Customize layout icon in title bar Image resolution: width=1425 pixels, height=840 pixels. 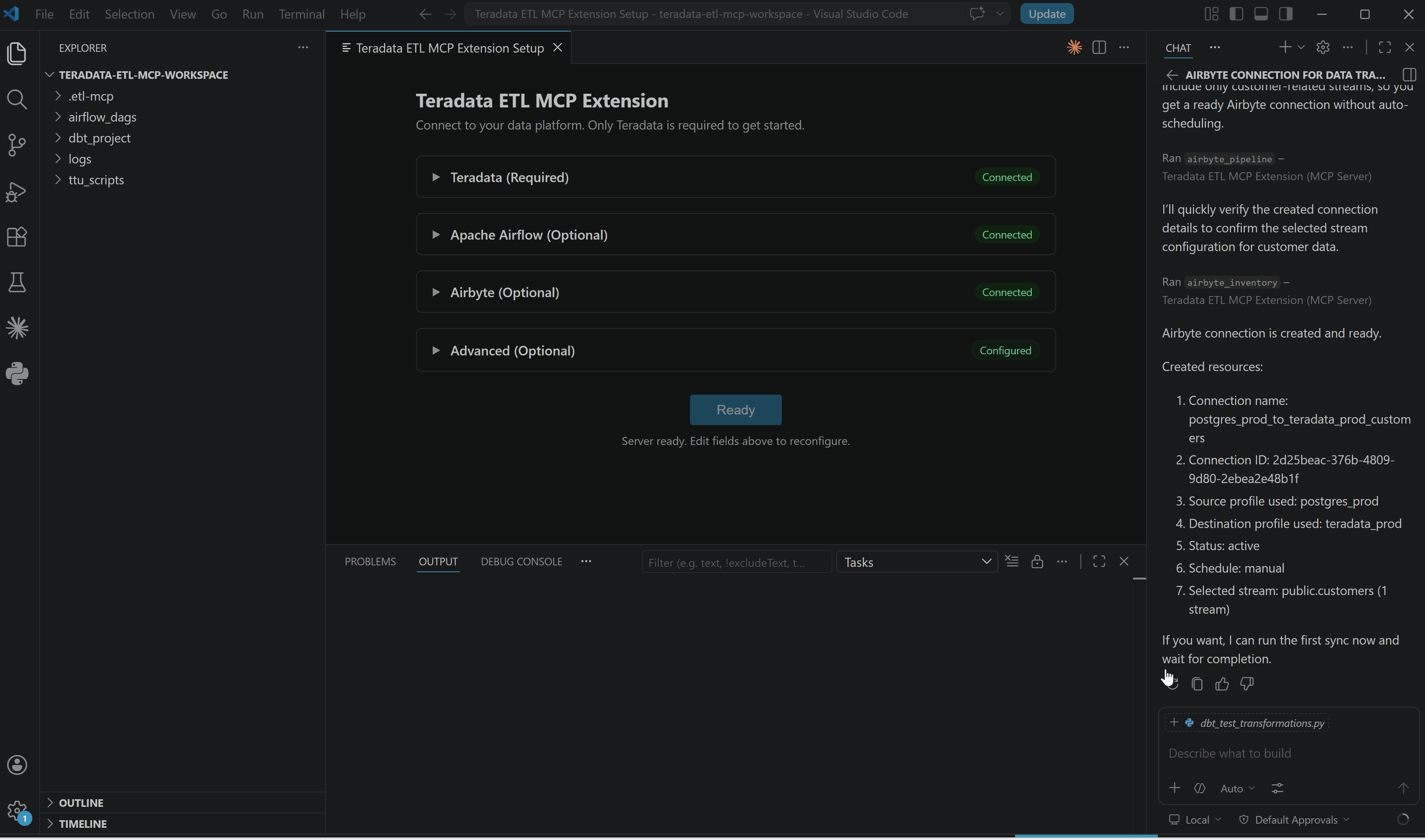(x=1212, y=14)
